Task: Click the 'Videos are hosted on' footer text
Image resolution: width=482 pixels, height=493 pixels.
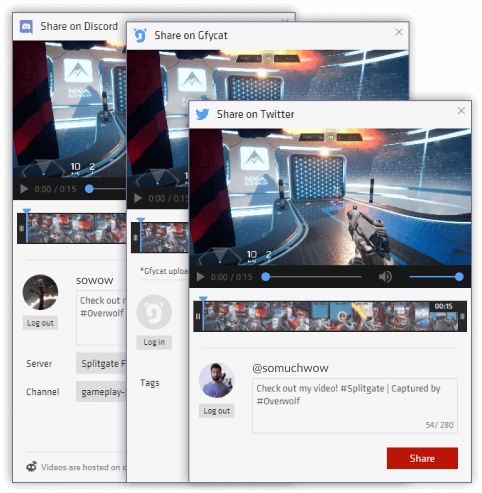Action: [80, 467]
